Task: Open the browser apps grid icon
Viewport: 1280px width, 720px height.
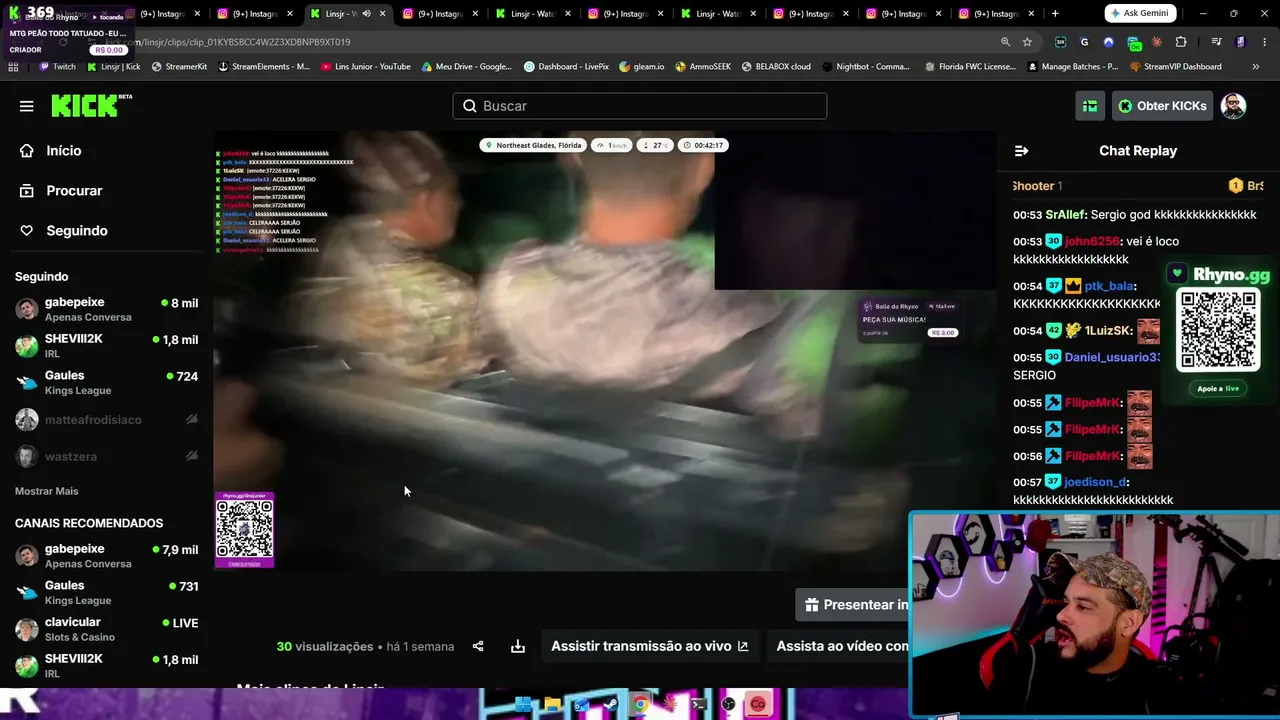Action: [13, 67]
